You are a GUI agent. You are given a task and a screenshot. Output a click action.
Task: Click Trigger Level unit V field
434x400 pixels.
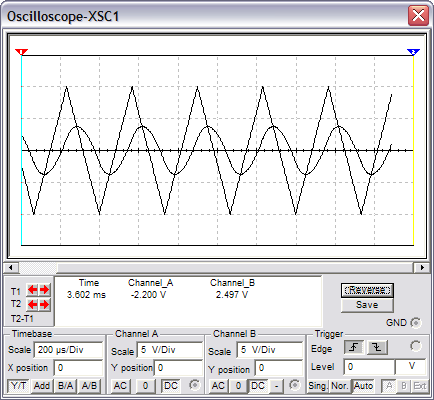click(x=411, y=367)
